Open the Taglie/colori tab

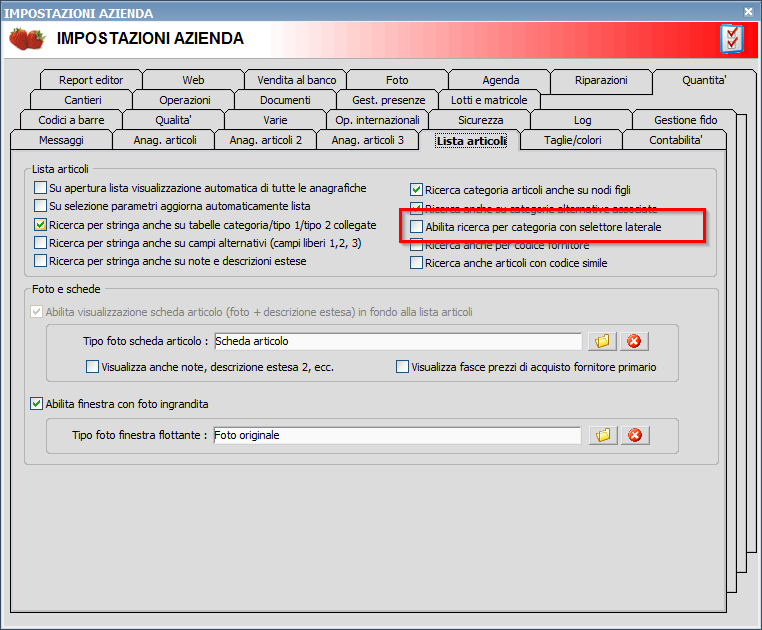572,140
